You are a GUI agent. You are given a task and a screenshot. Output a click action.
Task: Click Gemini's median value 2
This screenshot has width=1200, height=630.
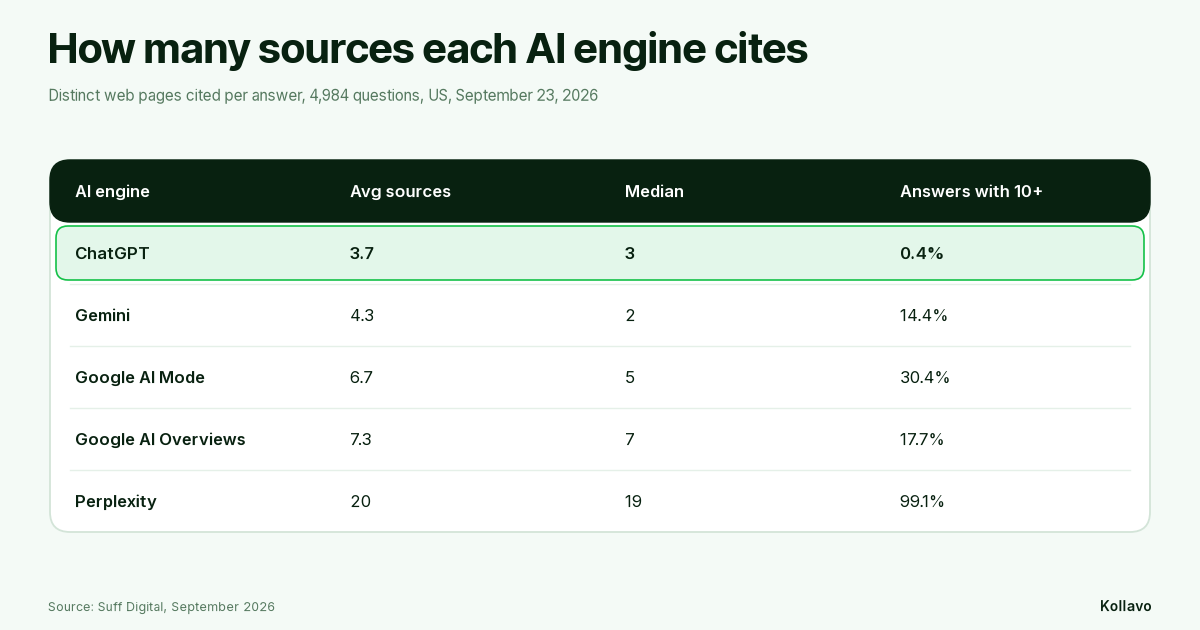click(x=630, y=315)
